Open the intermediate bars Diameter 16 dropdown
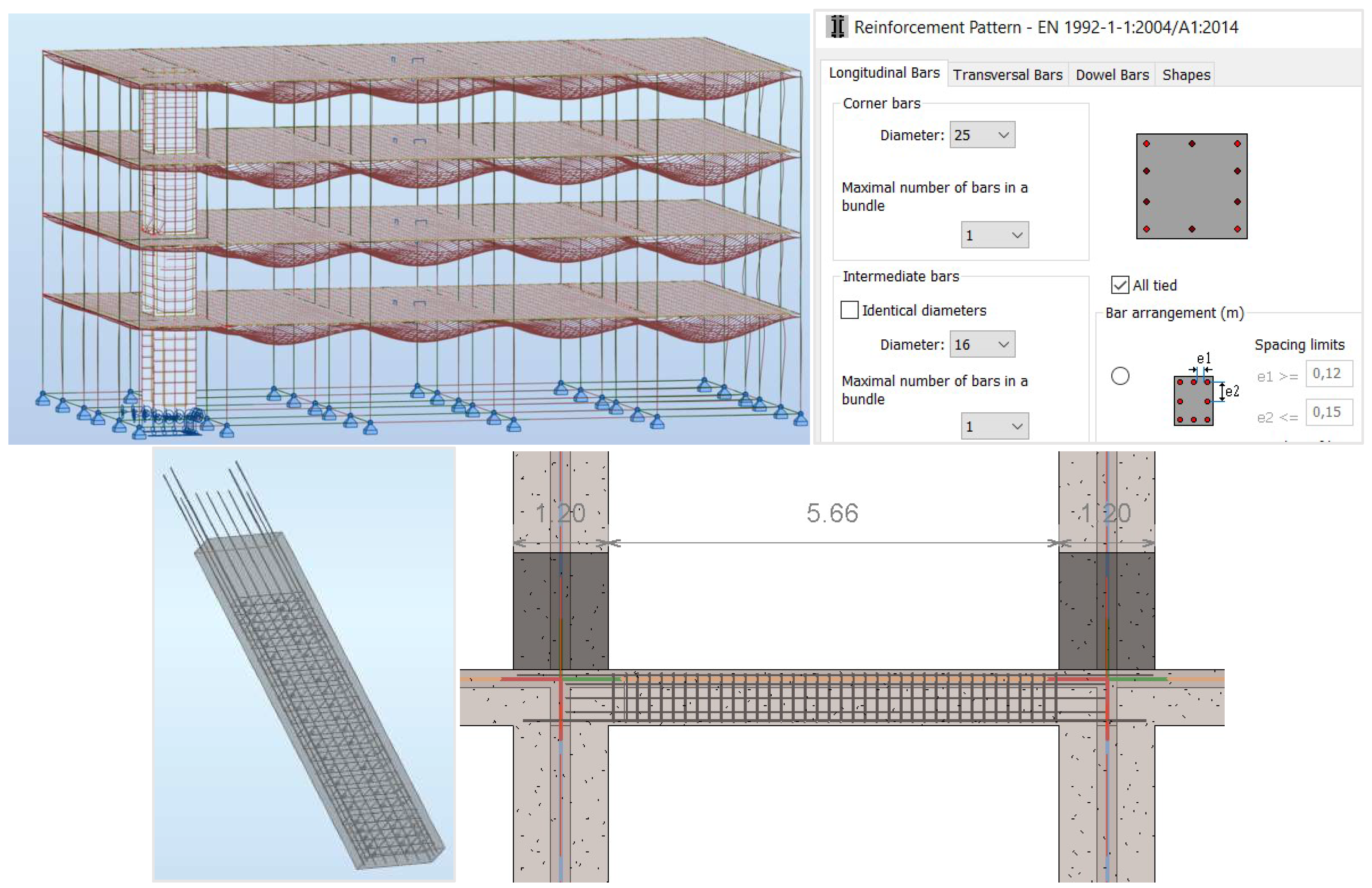Image resolution: width=1372 pixels, height=888 pixels. [x=982, y=344]
